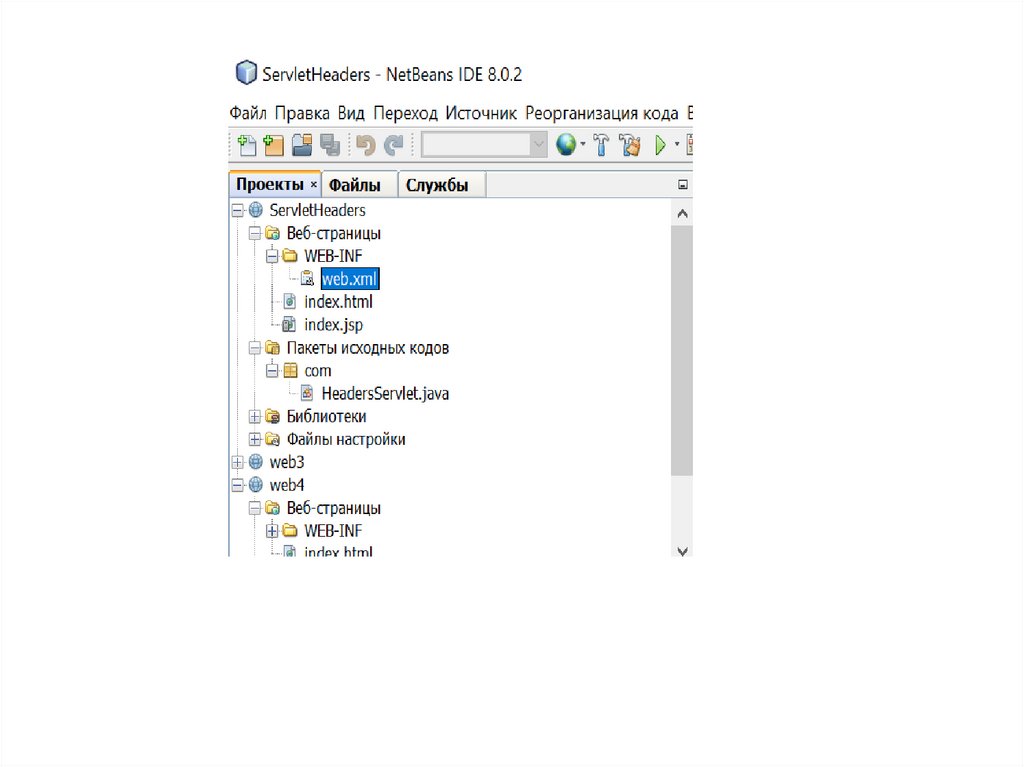Open the browser globe icon

click(566, 145)
